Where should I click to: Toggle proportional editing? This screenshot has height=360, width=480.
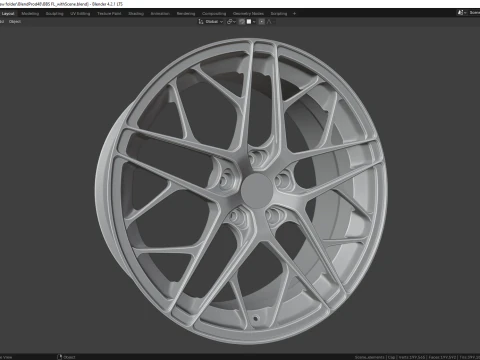[262, 22]
